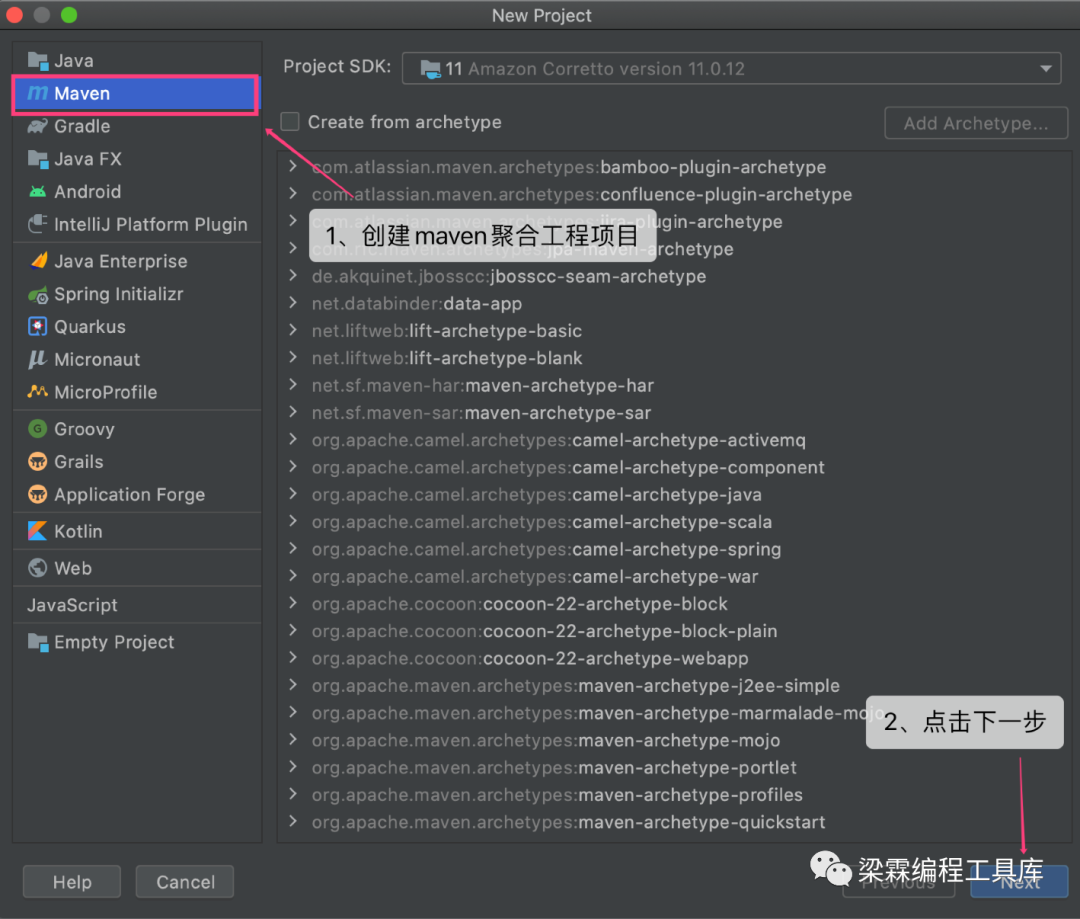
Task: Click the Android robot icon
Action: click(38, 192)
